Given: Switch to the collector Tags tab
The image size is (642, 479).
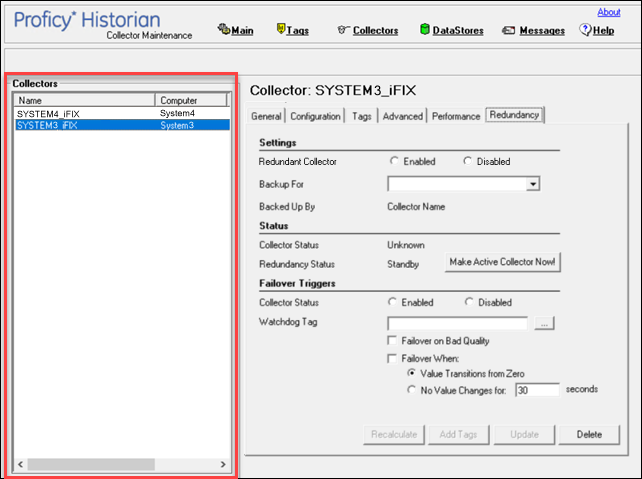Looking at the screenshot, I should [x=362, y=116].
